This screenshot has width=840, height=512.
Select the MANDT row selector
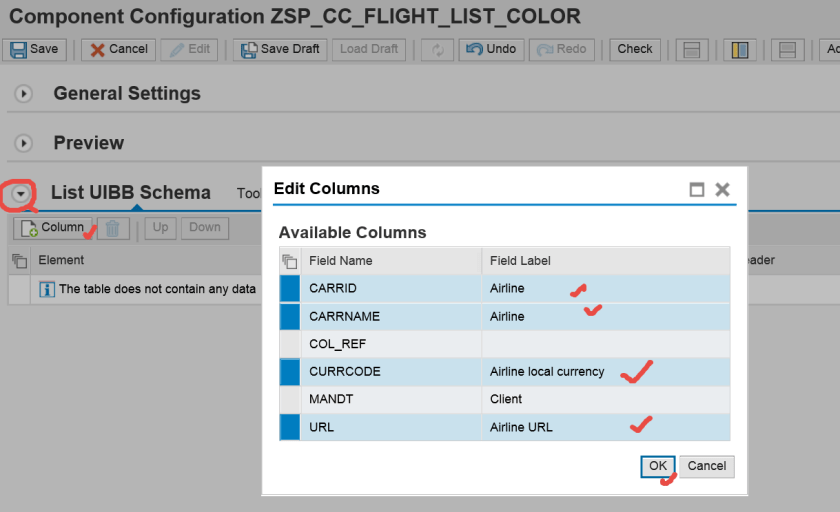290,399
